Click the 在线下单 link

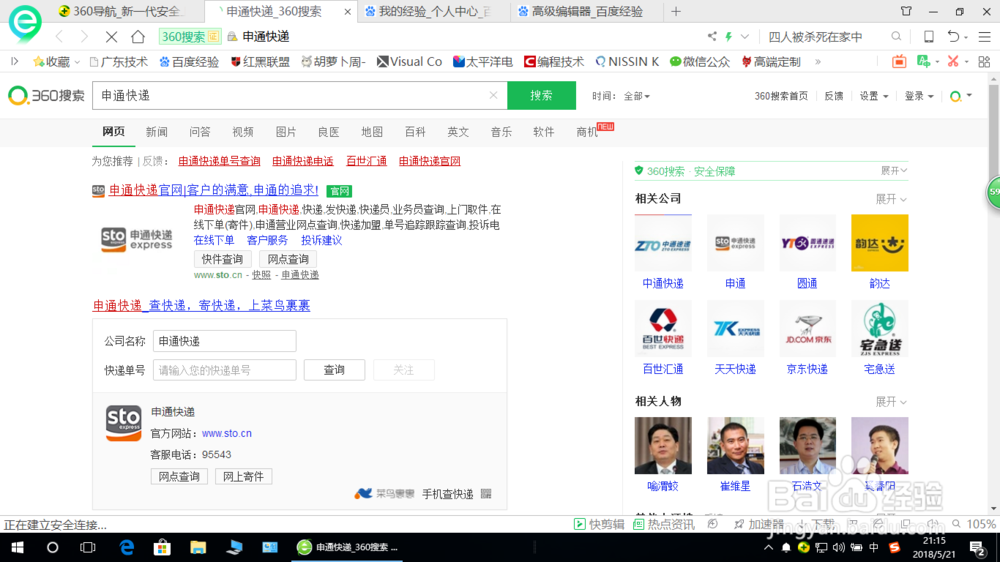pyautogui.click(x=214, y=240)
